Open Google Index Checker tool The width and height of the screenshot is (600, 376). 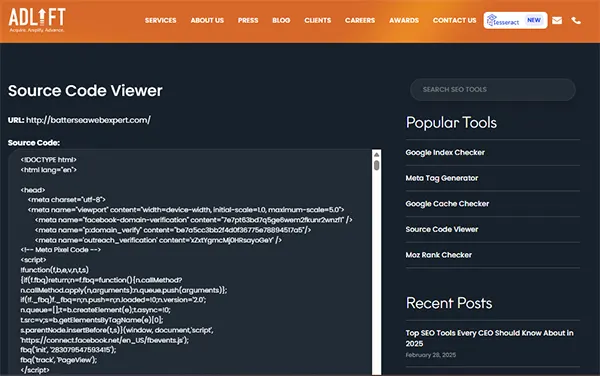click(445, 152)
